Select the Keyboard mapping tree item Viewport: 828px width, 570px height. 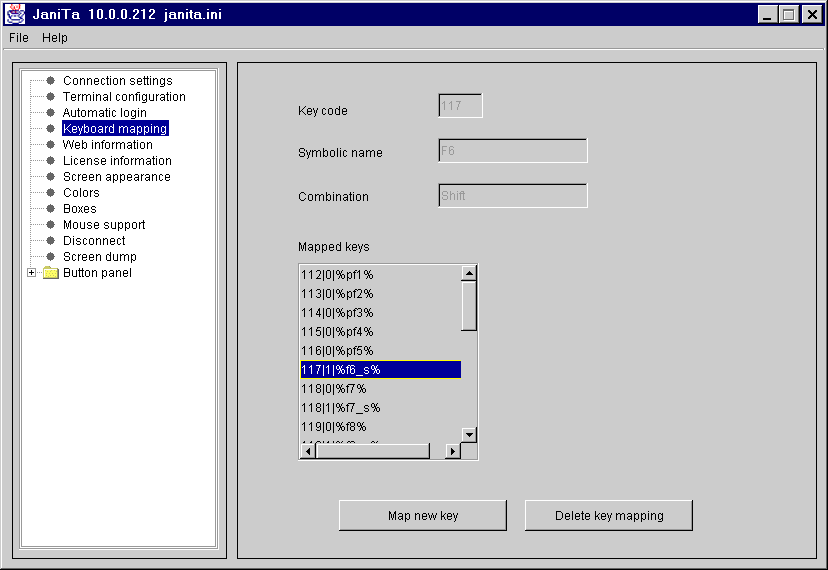[115, 128]
